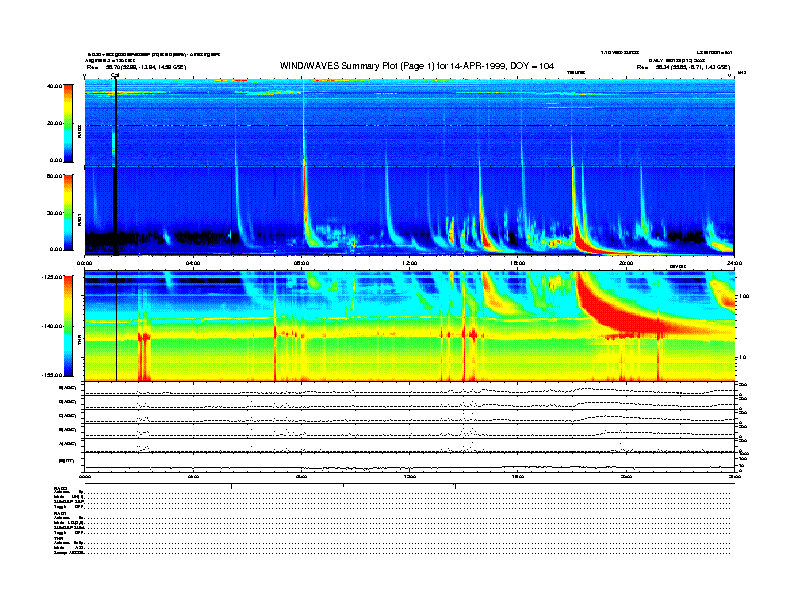Screen dimensions: 792x612
Task: Click the 04:00 time label under the RAD1 spectrogram
Action: (193, 263)
